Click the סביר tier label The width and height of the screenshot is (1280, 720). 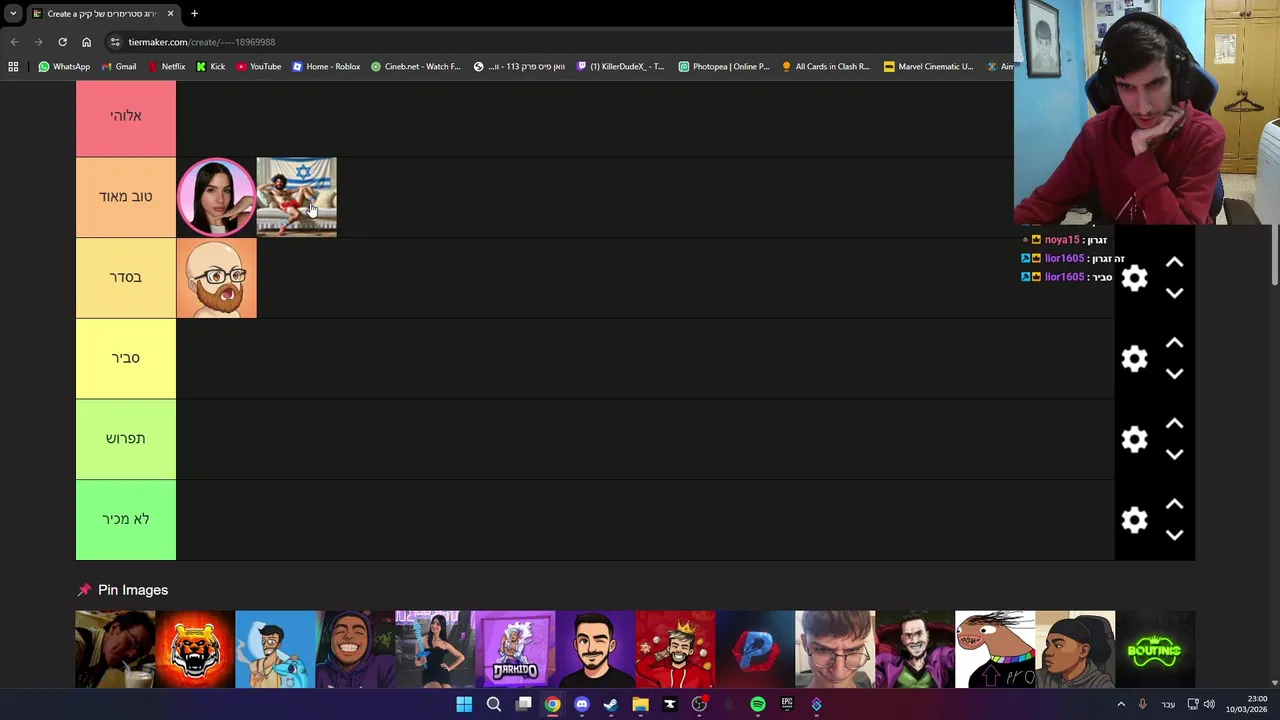[126, 358]
